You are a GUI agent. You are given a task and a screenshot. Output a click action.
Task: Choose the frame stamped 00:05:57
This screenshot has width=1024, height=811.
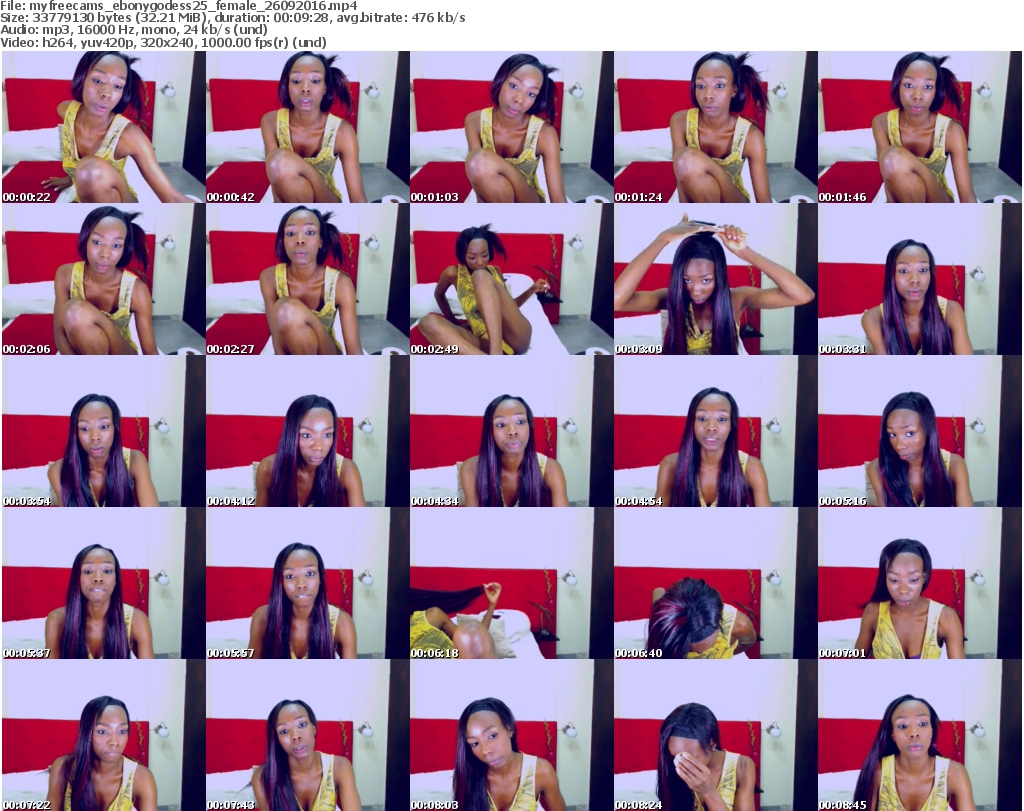click(308, 583)
